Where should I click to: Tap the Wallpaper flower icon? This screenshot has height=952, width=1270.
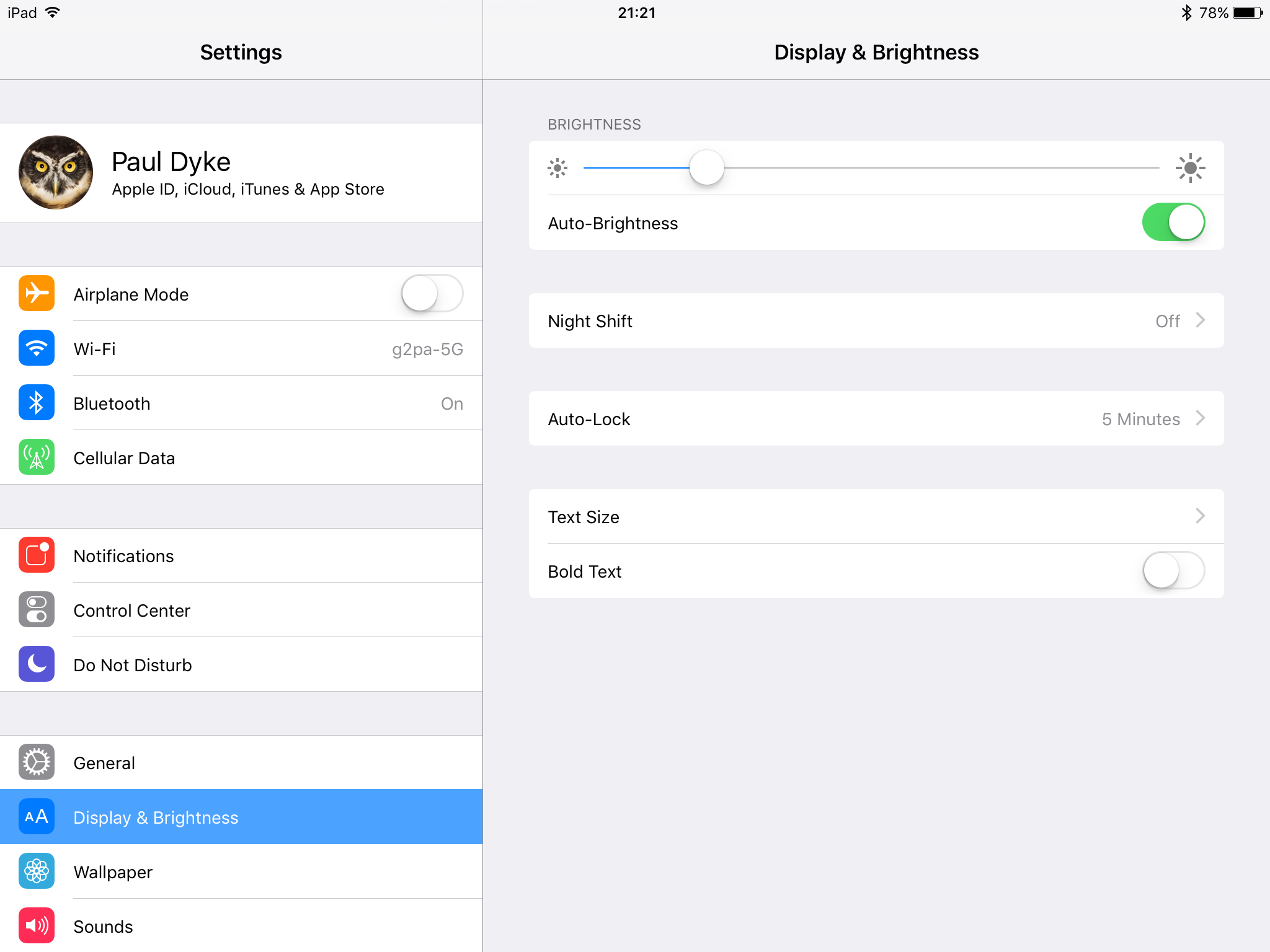click(37, 871)
